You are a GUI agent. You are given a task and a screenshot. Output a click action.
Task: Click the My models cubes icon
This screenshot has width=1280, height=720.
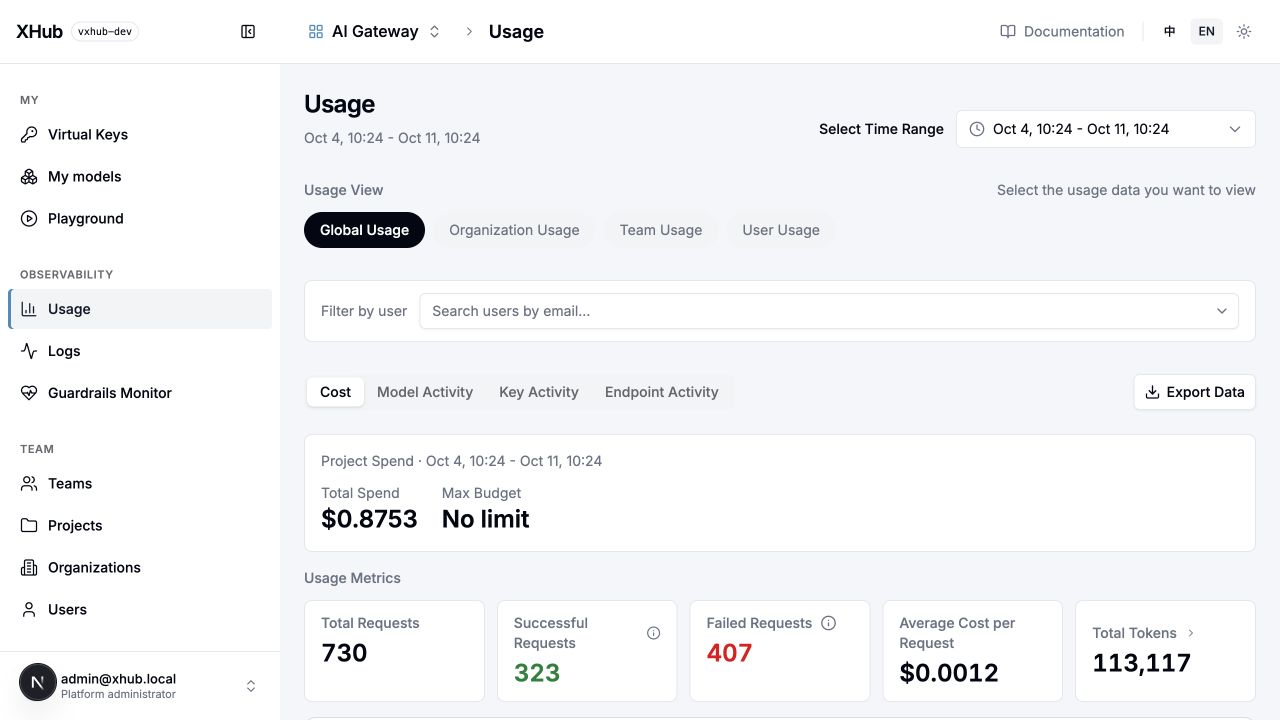click(x=29, y=177)
